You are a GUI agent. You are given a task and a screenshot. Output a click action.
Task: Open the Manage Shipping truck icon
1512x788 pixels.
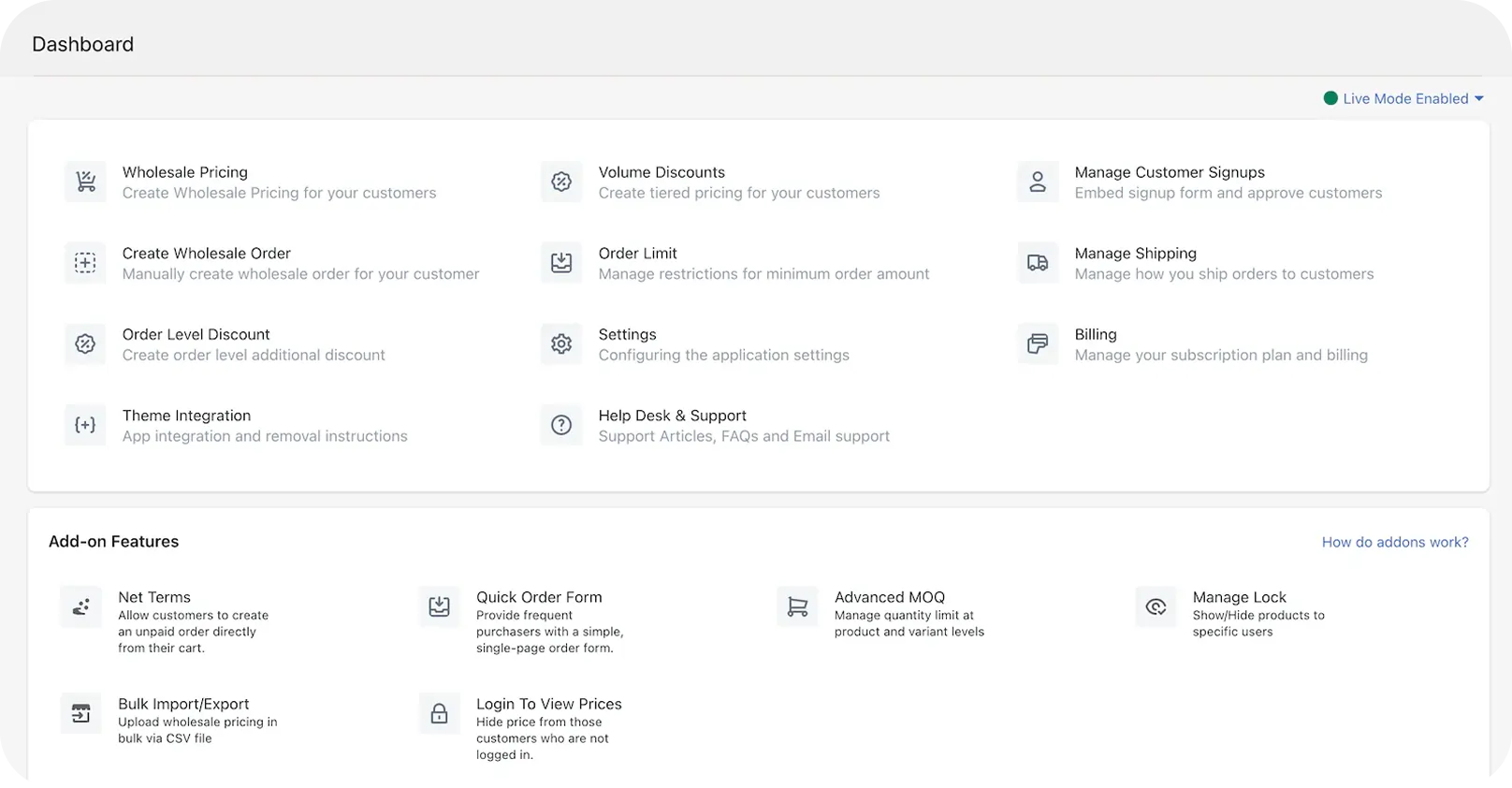[x=1038, y=263]
